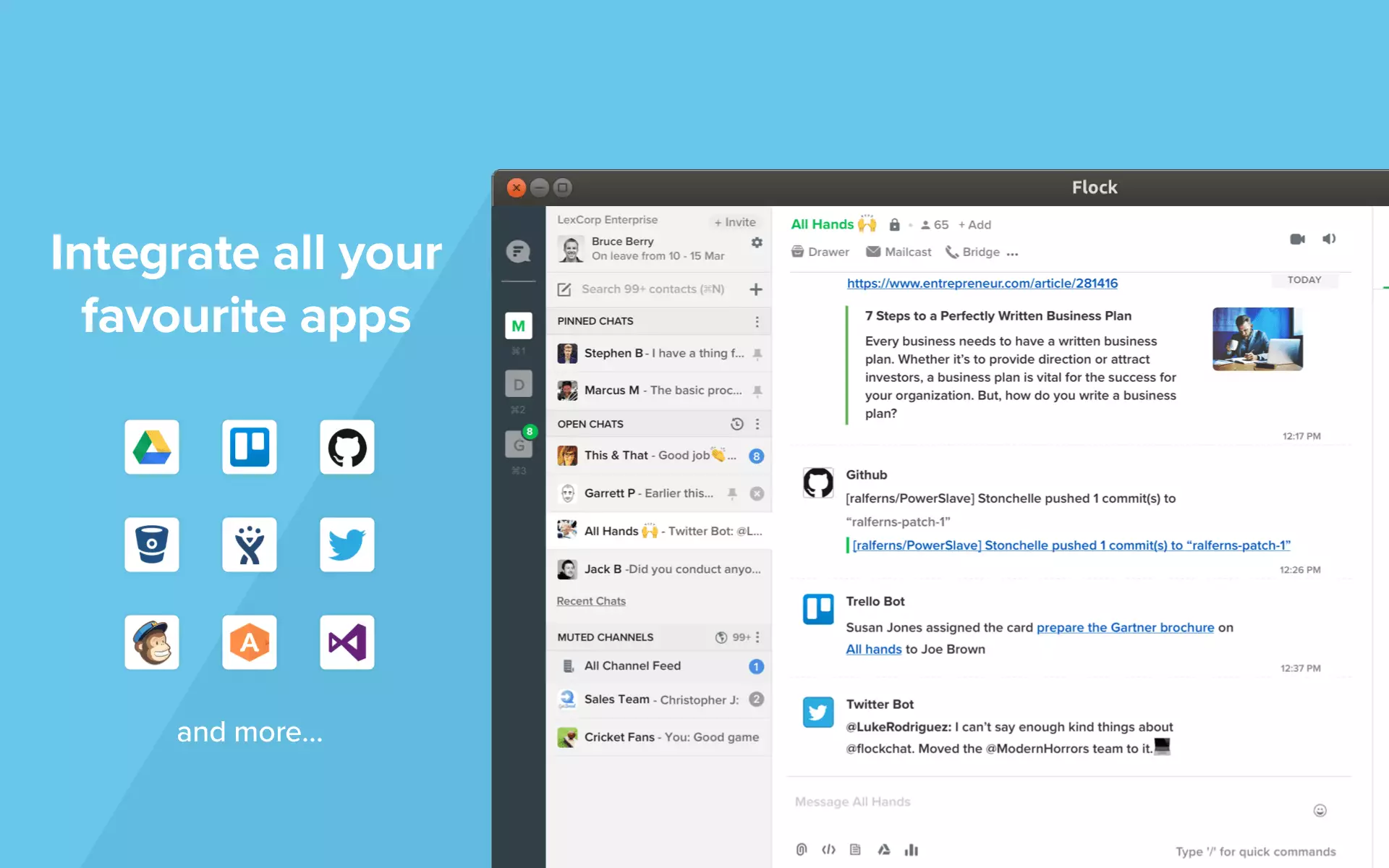The image size is (1389, 868).
Task: Open the Mailcast tab
Action: 899,252
